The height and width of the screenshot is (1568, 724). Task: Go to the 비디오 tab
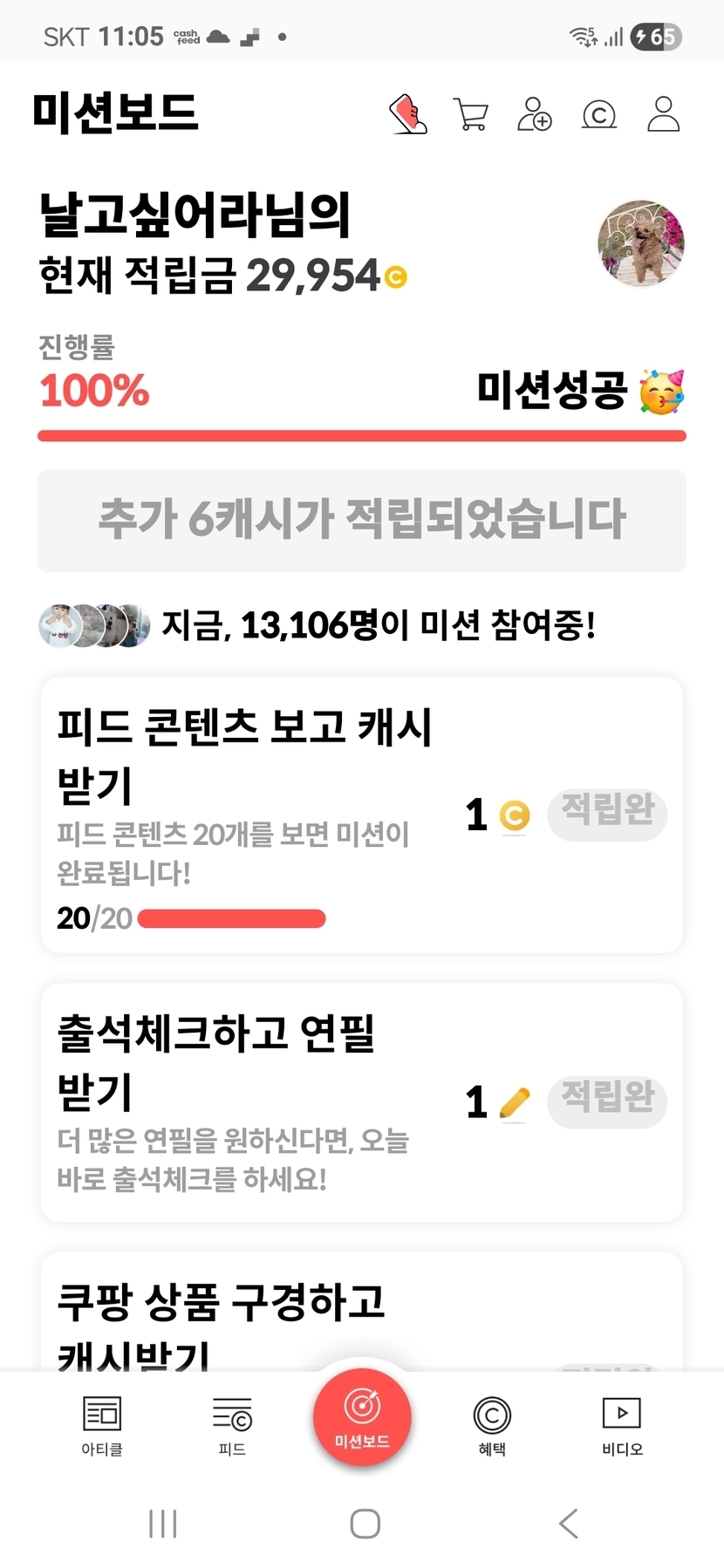tap(622, 1425)
